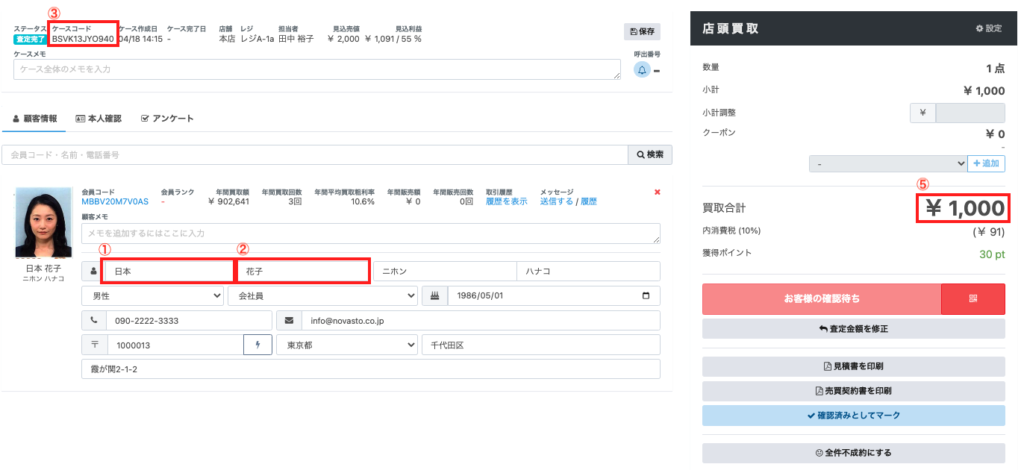The height and width of the screenshot is (470, 1024).
Task: Open member code MBBV20M7V0AS link
Action: pyautogui.click(x=115, y=202)
